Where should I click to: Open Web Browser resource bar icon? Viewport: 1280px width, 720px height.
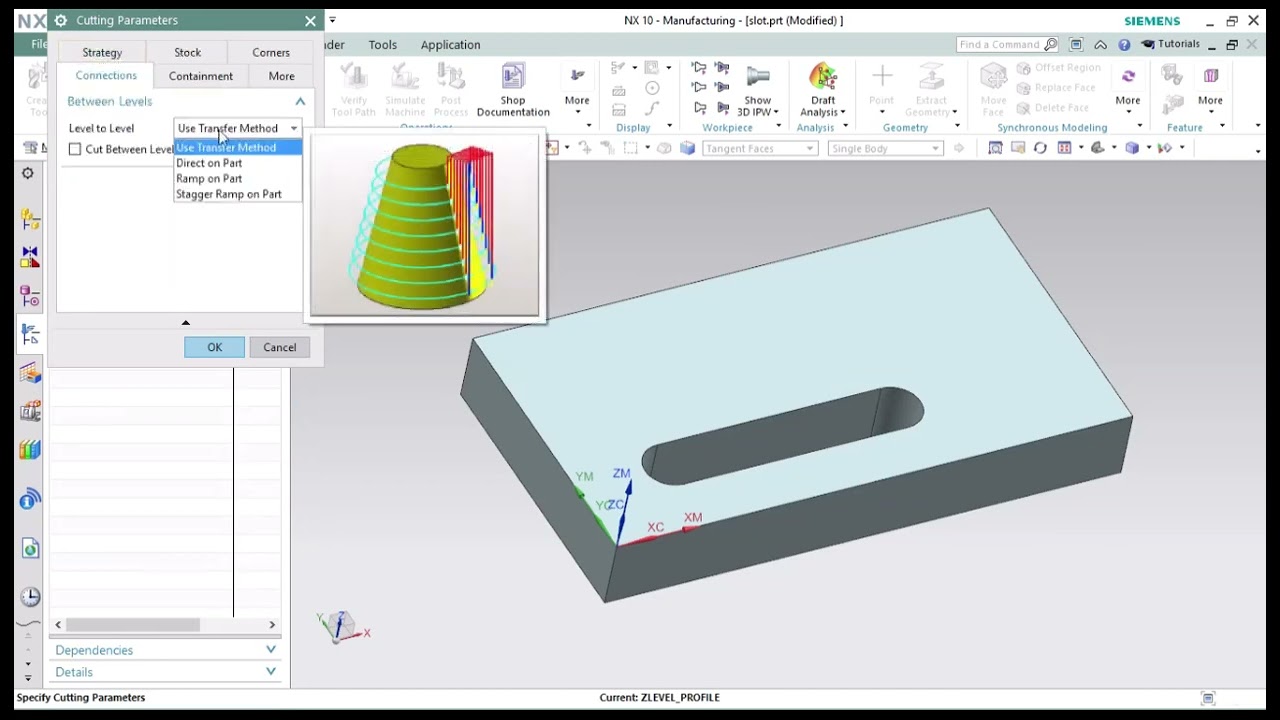point(30,548)
